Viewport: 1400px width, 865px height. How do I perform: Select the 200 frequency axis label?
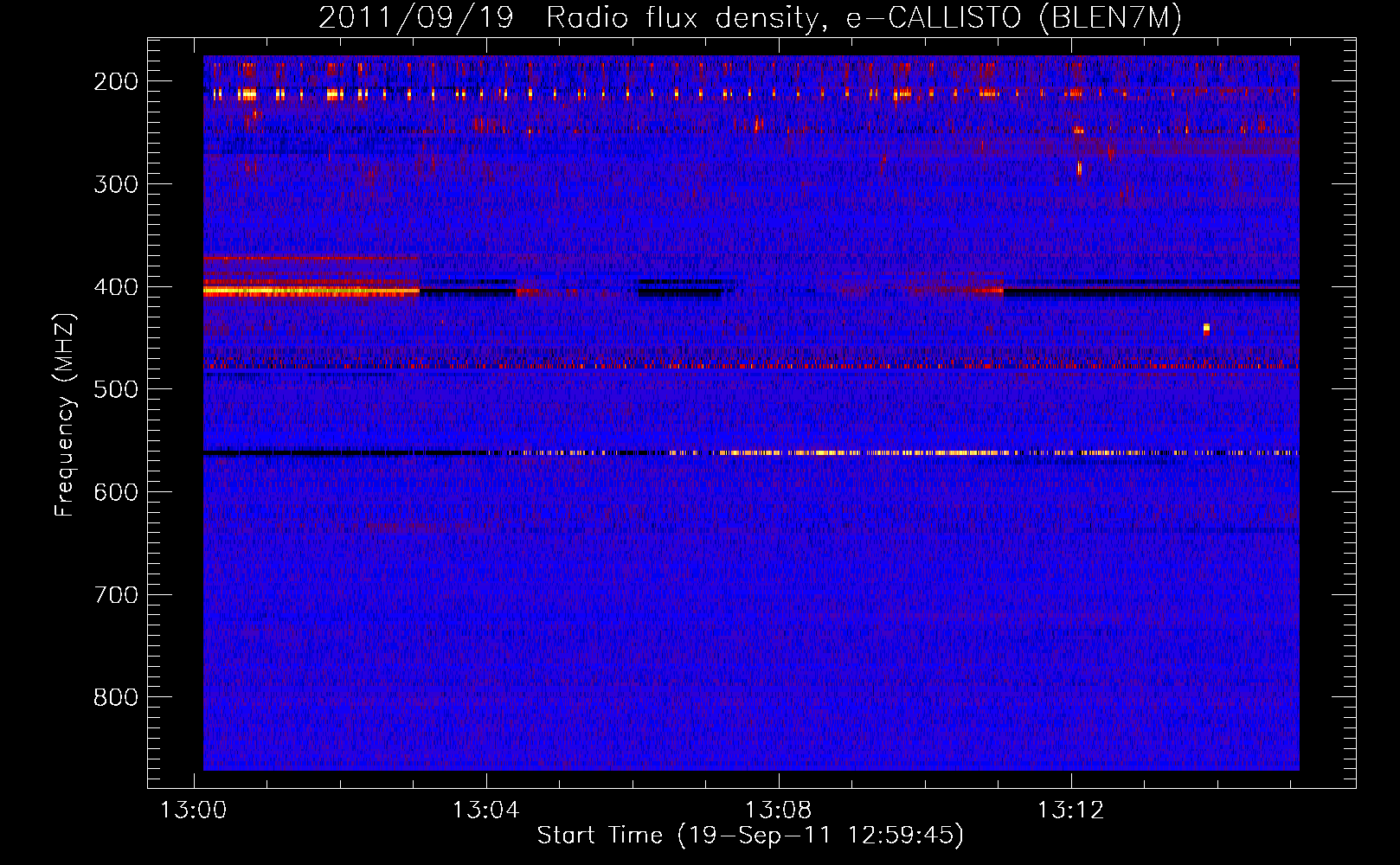pyautogui.click(x=116, y=81)
